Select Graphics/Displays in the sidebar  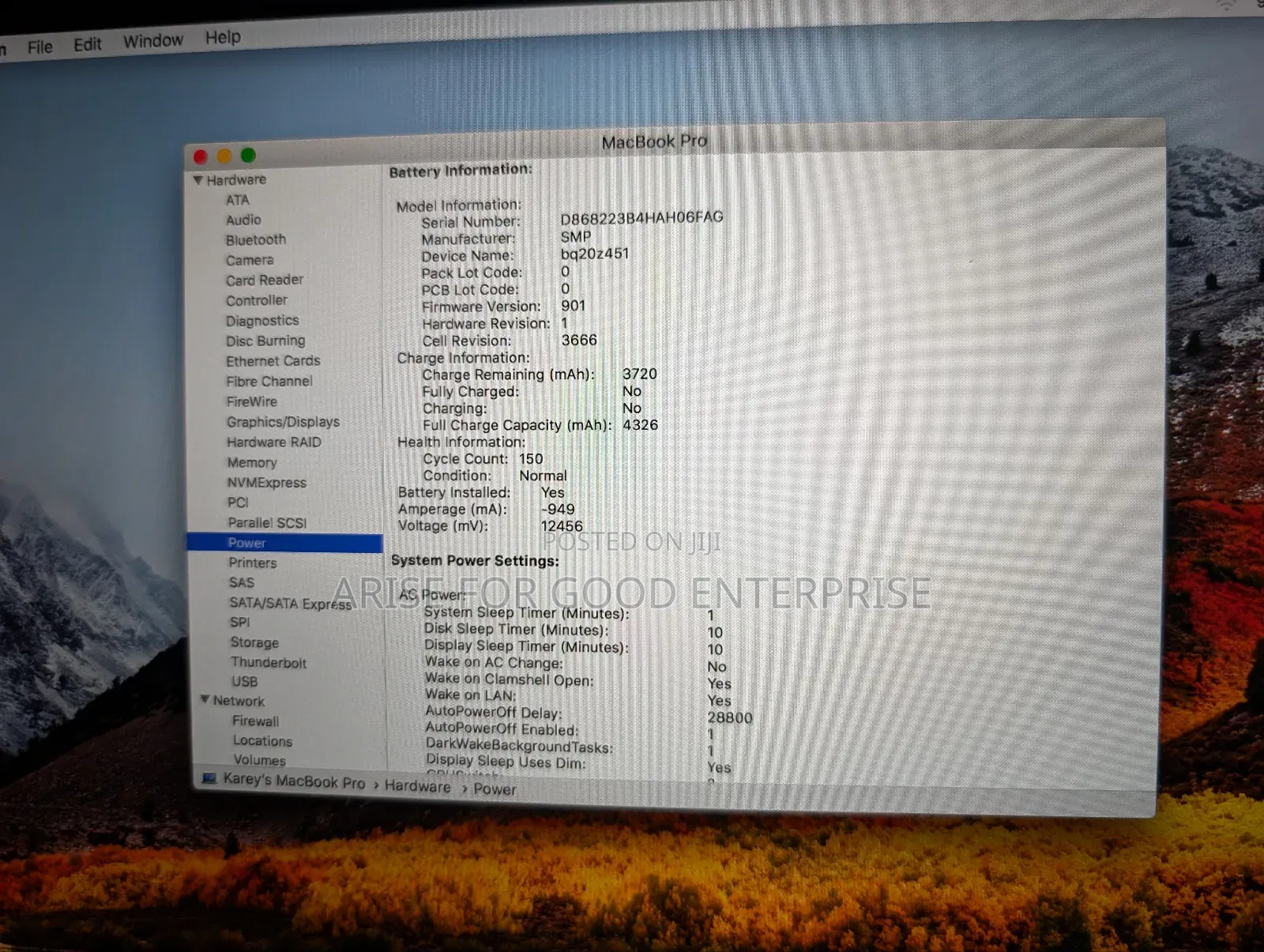[x=284, y=422]
